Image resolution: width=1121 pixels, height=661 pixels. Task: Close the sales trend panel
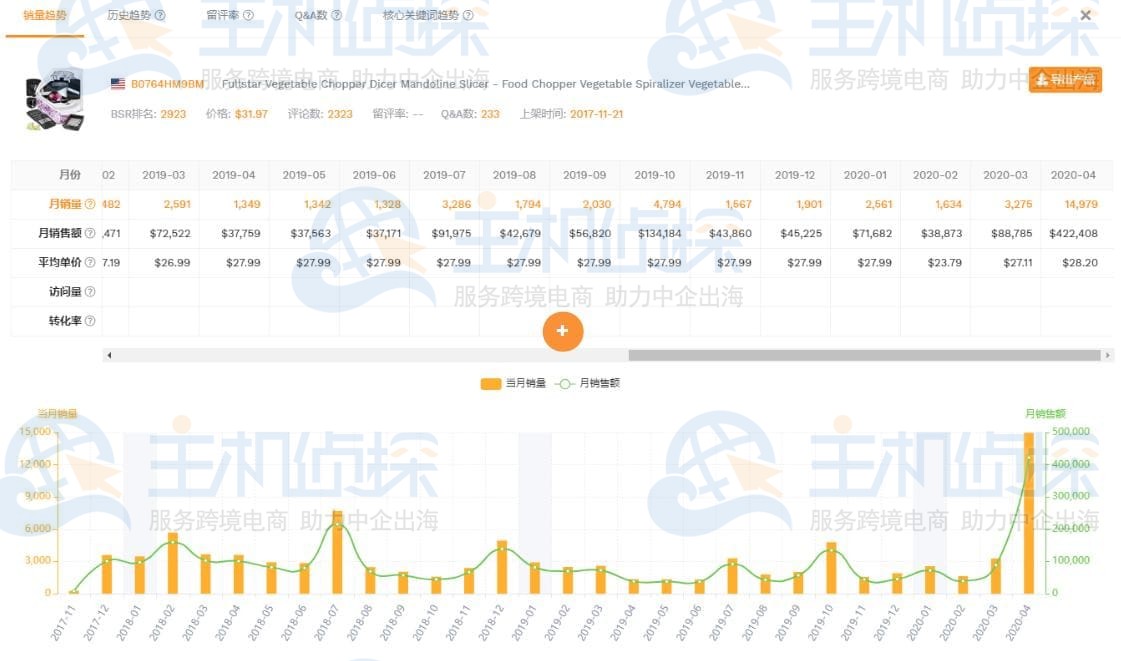tap(1085, 15)
